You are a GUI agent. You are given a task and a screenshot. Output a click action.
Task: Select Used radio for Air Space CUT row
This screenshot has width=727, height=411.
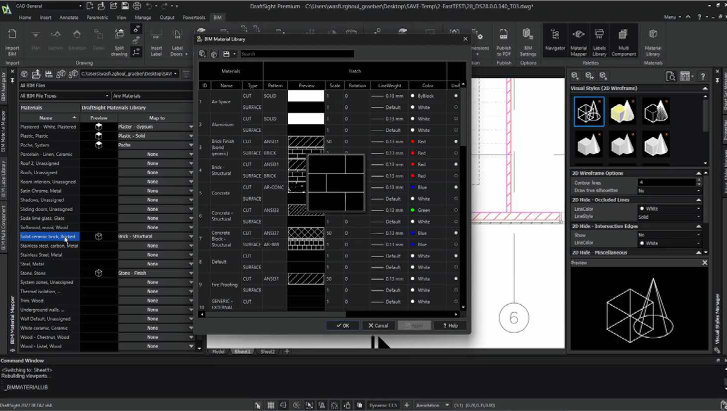point(456,96)
